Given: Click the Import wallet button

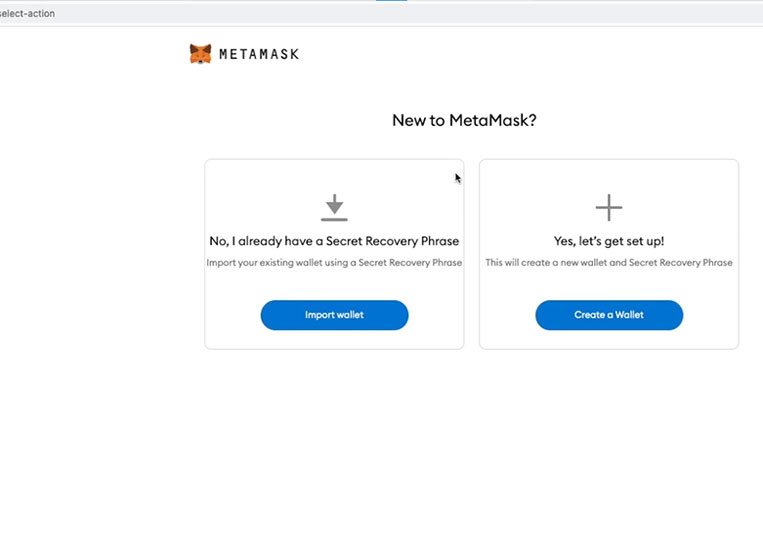Looking at the screenshot, I should point(334,315).
